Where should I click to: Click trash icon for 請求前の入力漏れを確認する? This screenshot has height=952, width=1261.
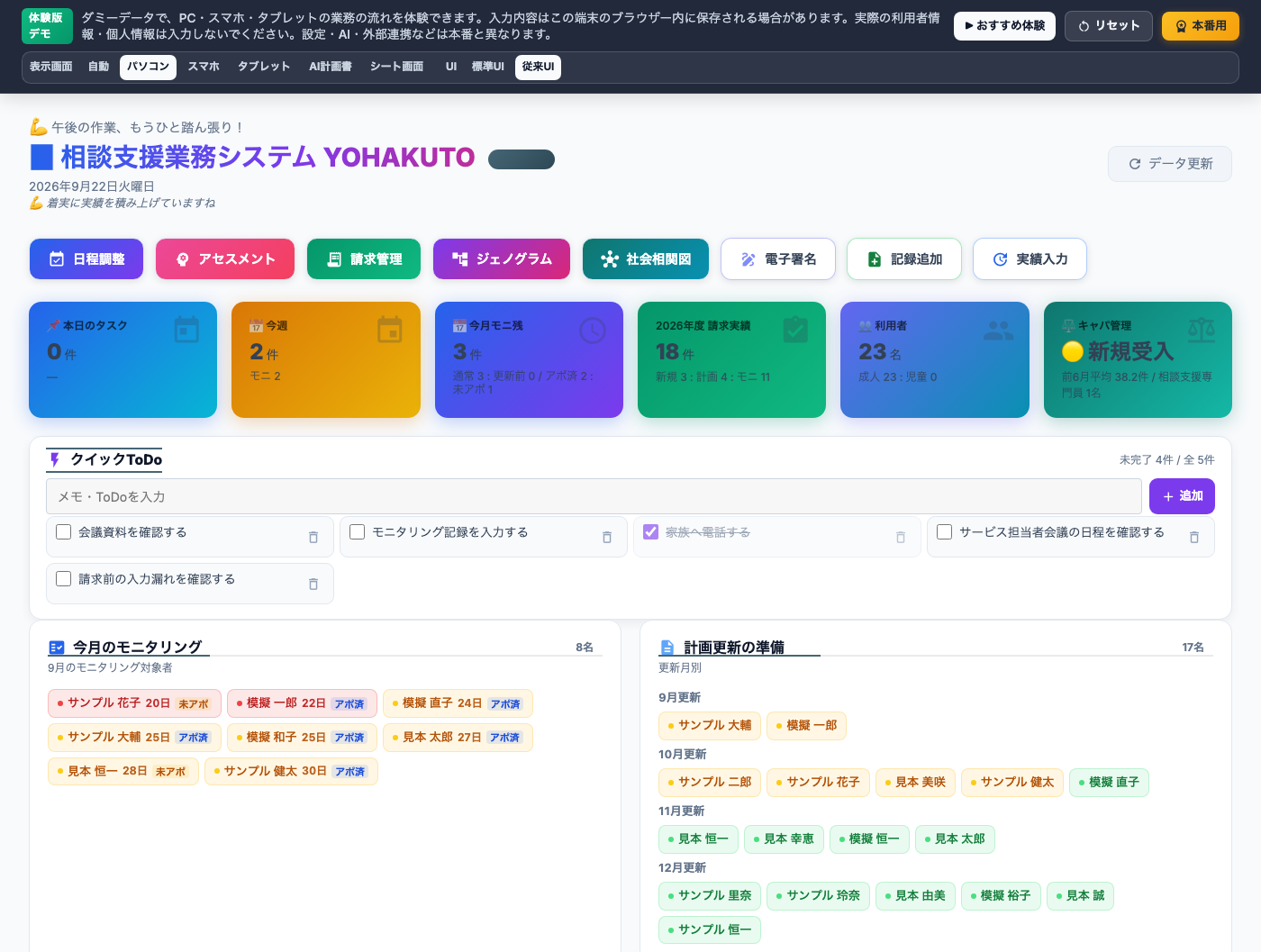coord(313,584)
